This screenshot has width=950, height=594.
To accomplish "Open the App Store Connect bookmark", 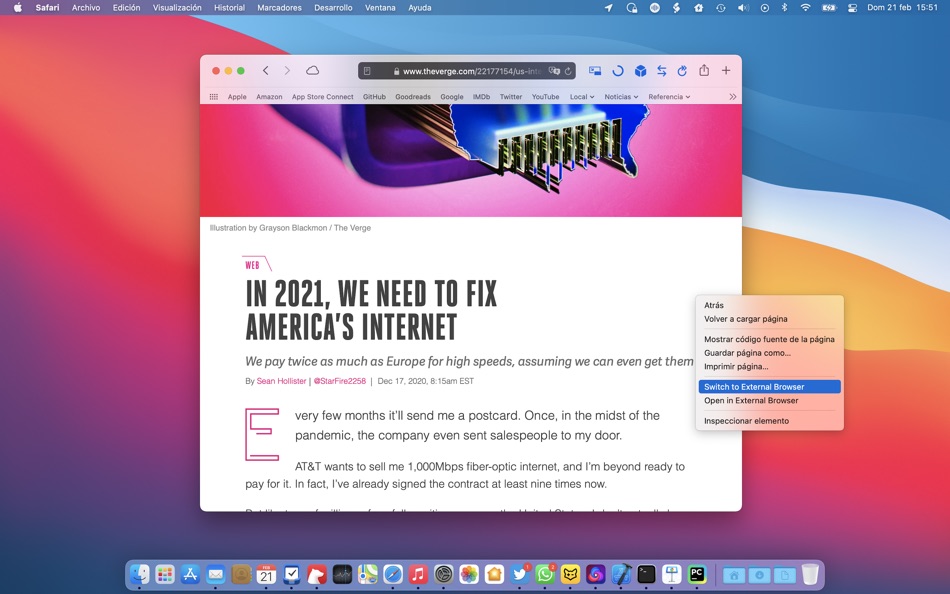I will pyautogui.click(x=322, y=97).
